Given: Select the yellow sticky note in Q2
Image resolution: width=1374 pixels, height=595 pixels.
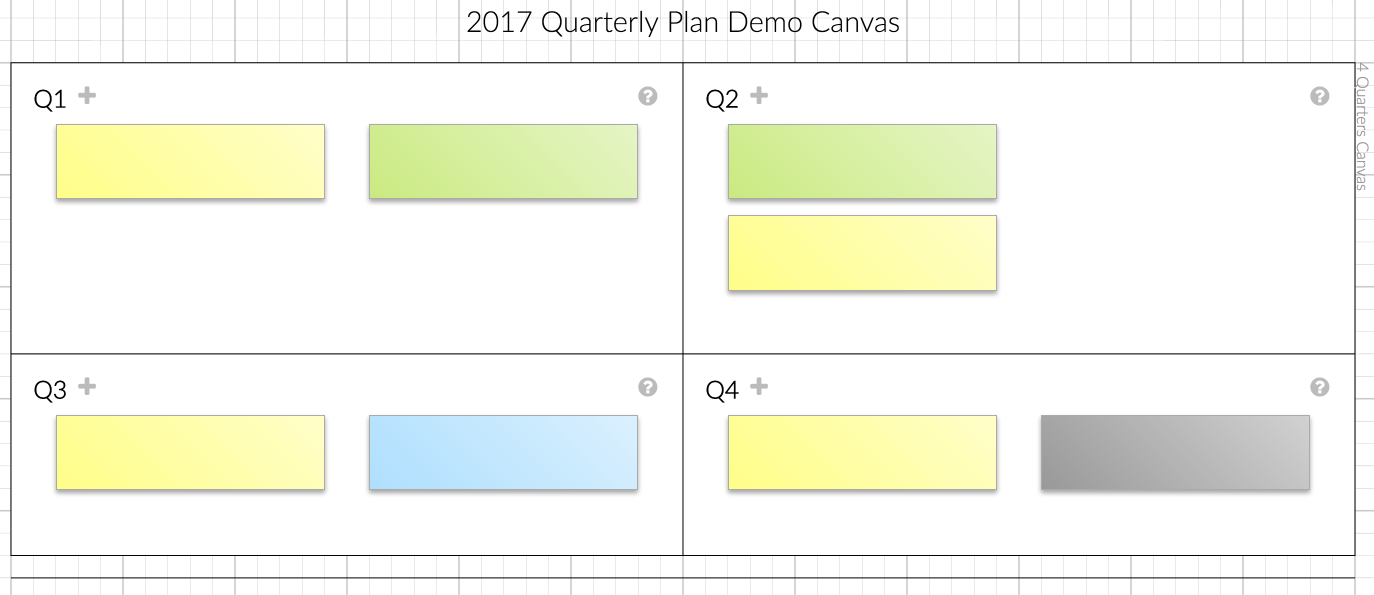Looking at the screenshot, I should 862,253.
